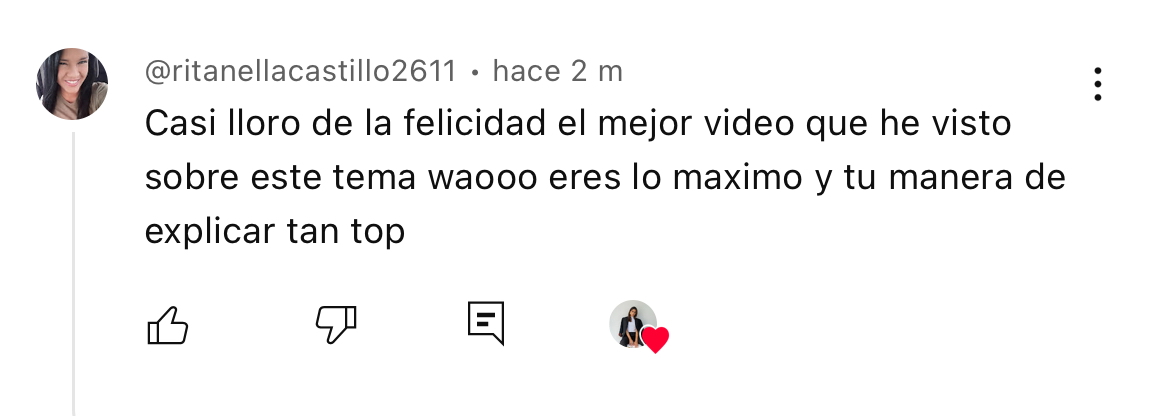Click the dot separator after username
The width and height of the screenshot is (1170, 416).
coord(475,73)
